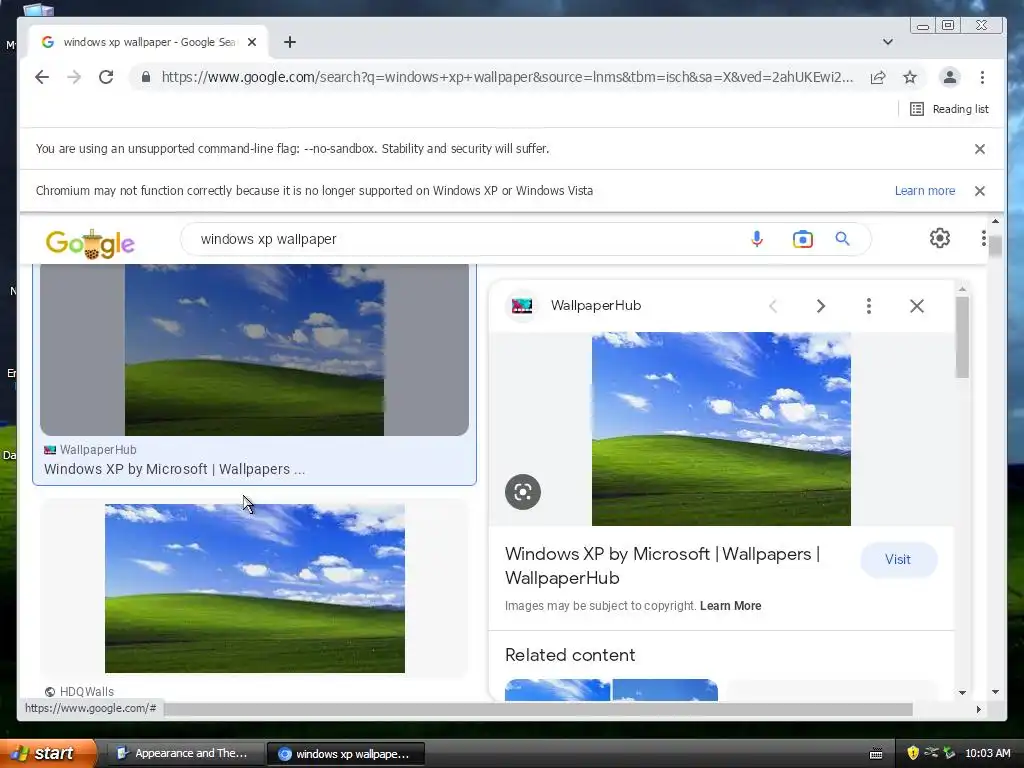Share this page via share icon
Screen dimensions: 1024x768
tap(878, 78)
